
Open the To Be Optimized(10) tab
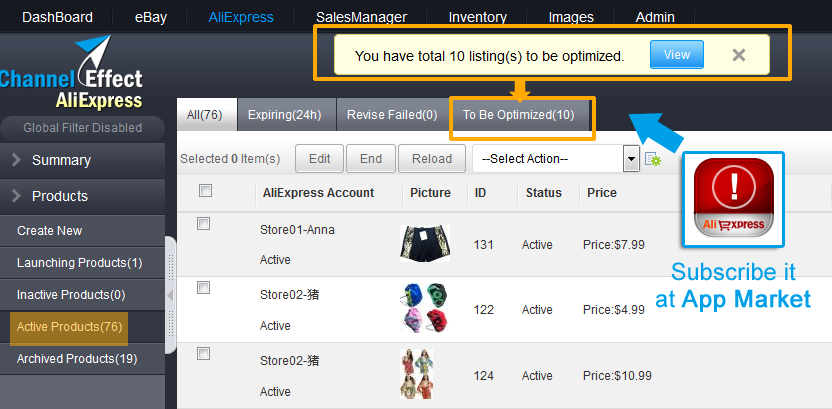[518, 115]
